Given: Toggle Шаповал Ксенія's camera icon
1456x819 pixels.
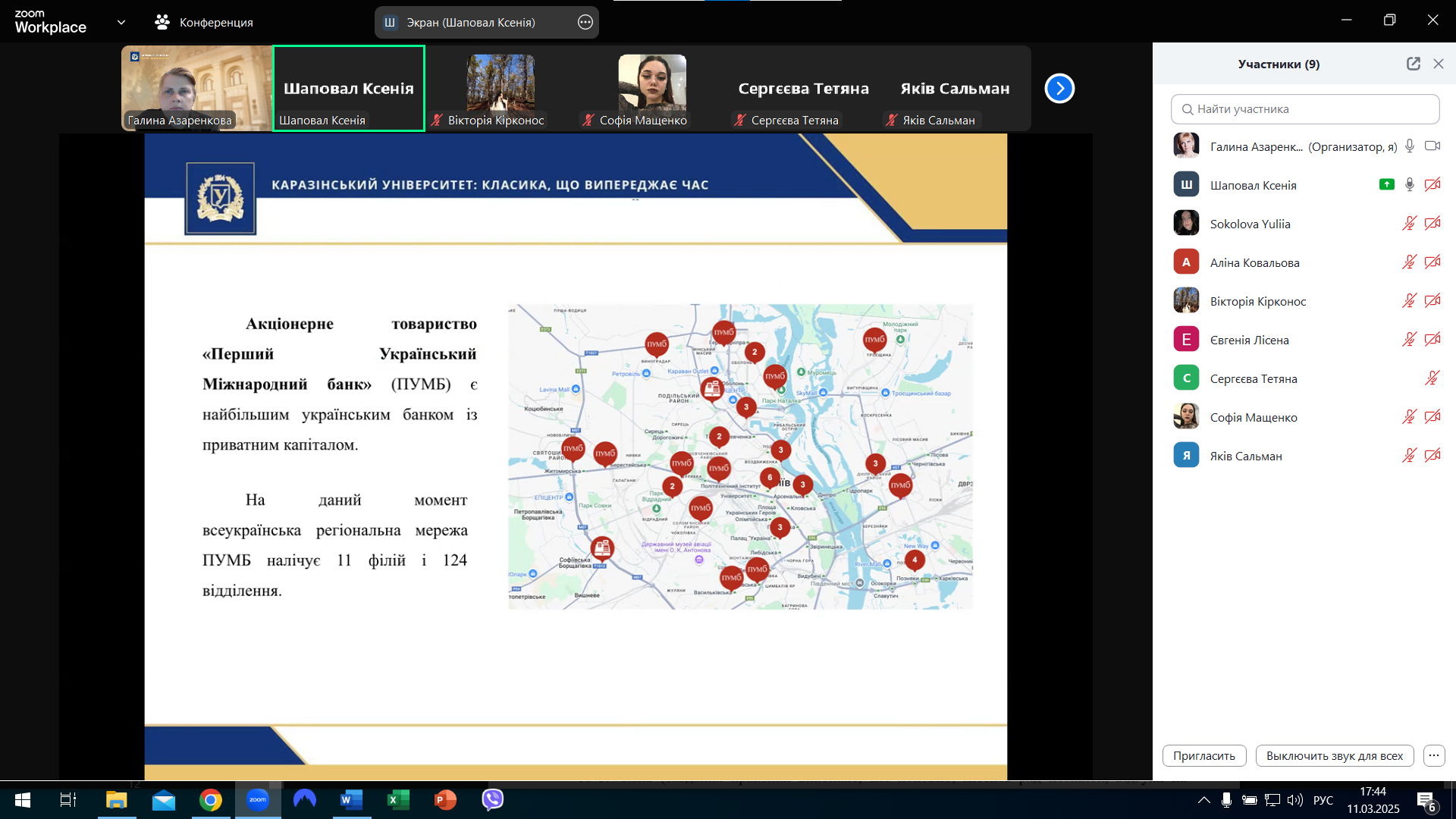Looking at the screenshot, I should click(1432, 185).
